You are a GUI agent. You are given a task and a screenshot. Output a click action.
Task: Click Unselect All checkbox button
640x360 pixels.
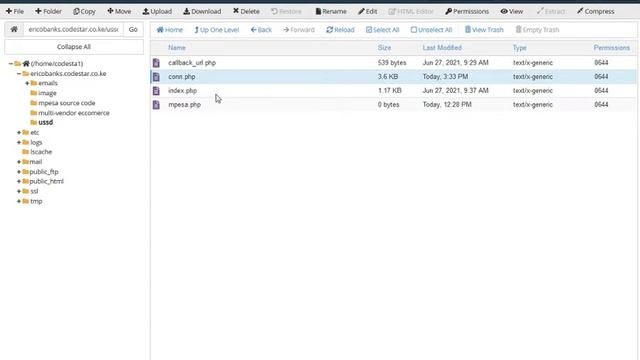pyautogui.click(x=431, y=30)
